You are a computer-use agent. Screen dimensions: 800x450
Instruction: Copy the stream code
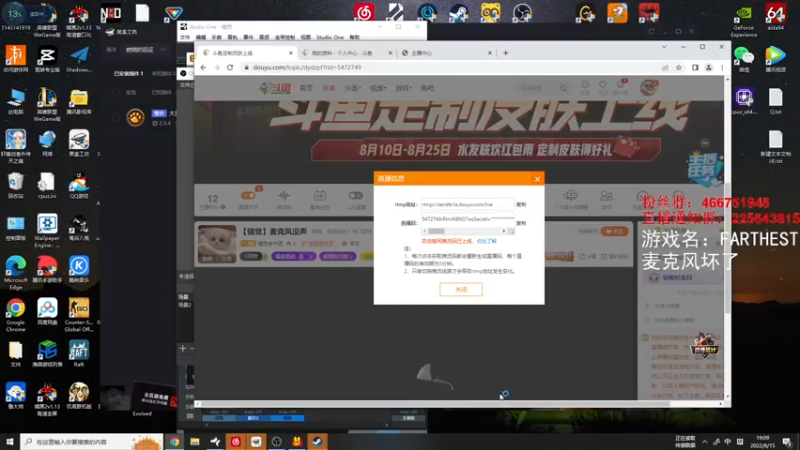(521, 223)
